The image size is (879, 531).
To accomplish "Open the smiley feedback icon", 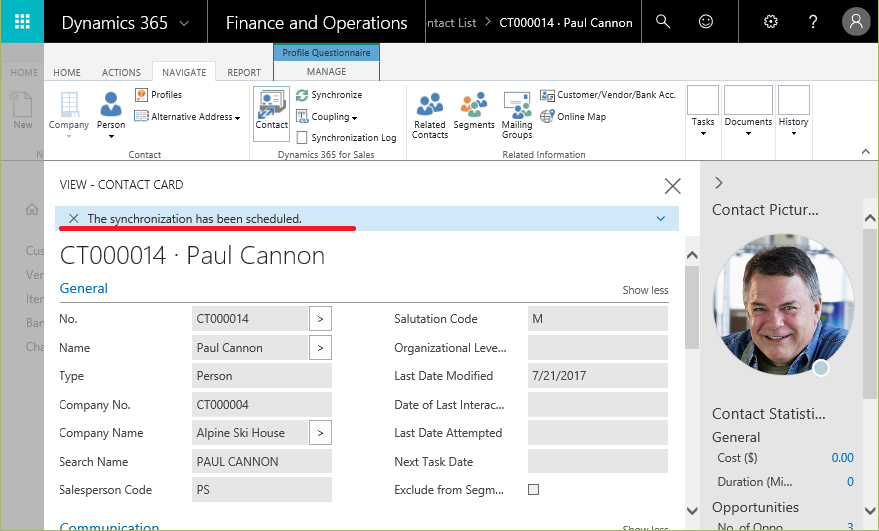I will [x=706, y=21].
